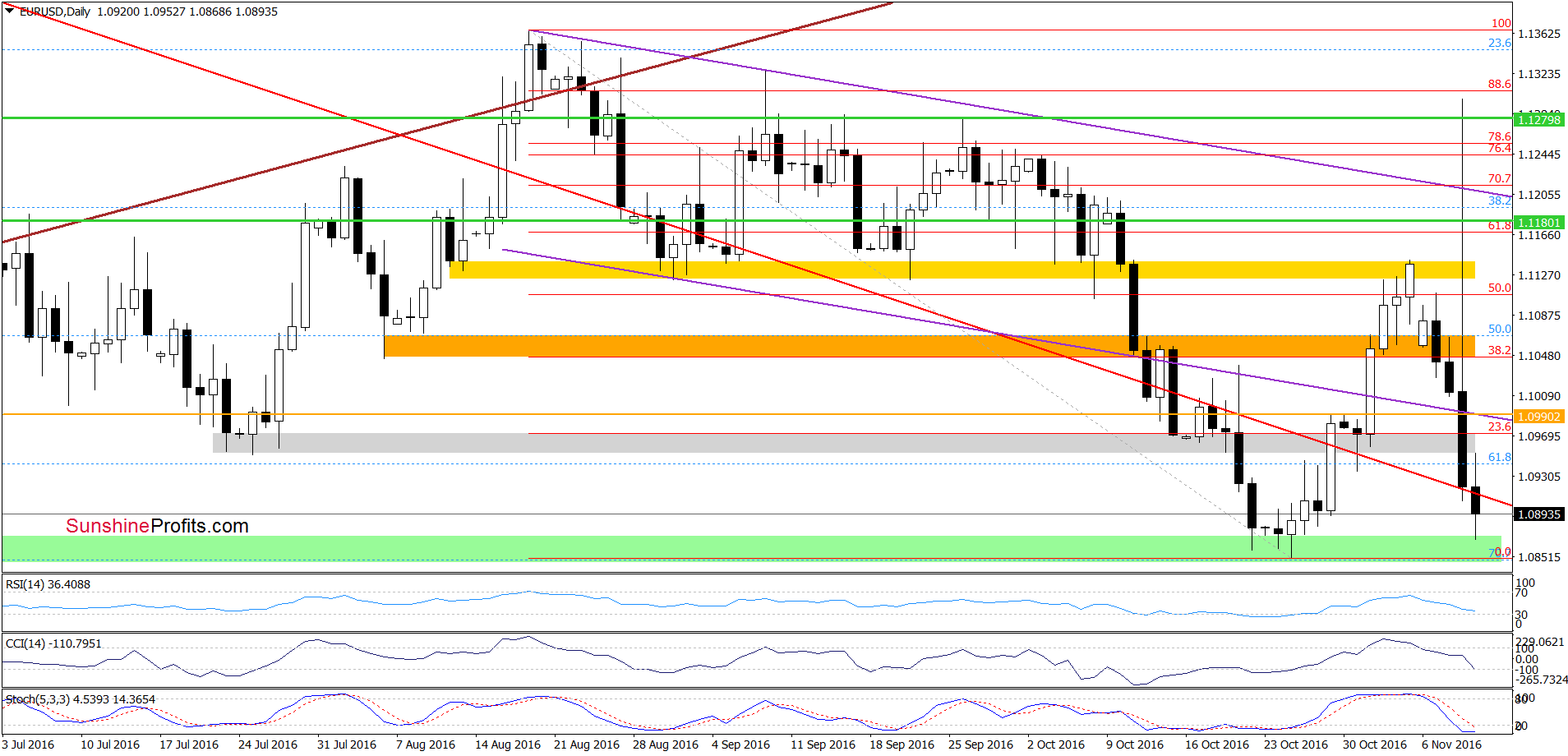The width and height of the screenshot is (1568, 756).
Task: Click the 1.12445 price axis value
Action: [x=1539, y=154]
